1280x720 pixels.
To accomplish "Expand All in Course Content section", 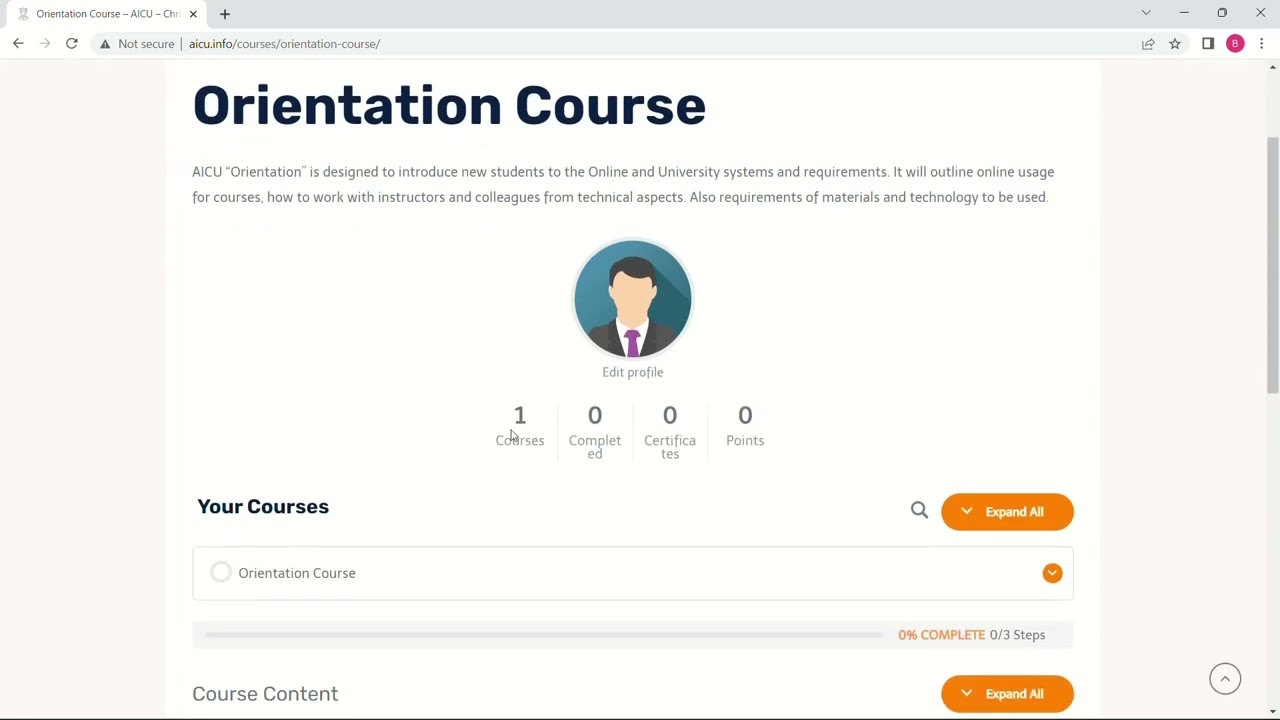I will click(x=1007, y=694).
